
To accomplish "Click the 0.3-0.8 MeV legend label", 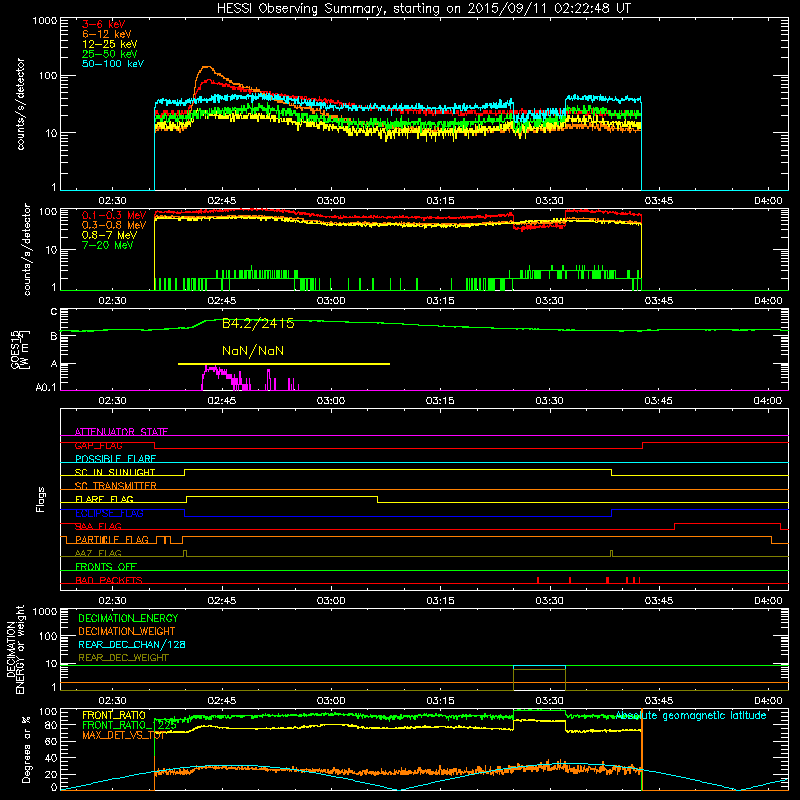I will 114,225.
